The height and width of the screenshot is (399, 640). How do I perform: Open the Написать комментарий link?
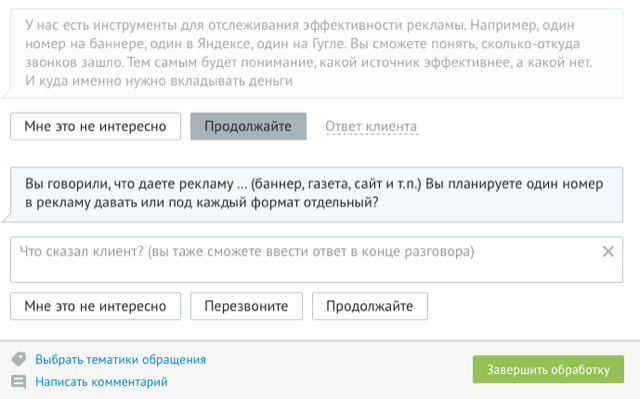click(101, 382)
